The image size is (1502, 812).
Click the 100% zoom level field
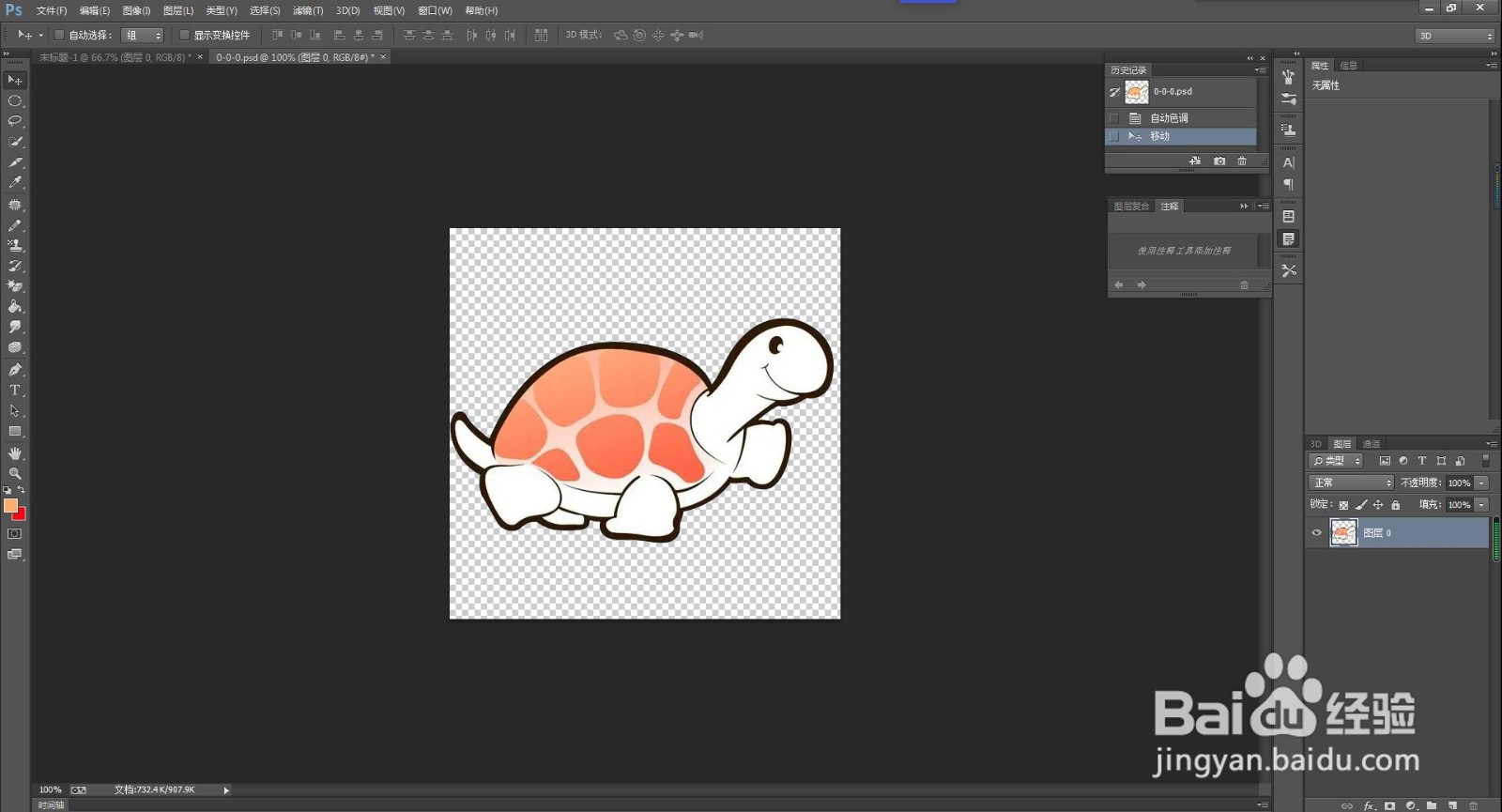pos(50,790)
